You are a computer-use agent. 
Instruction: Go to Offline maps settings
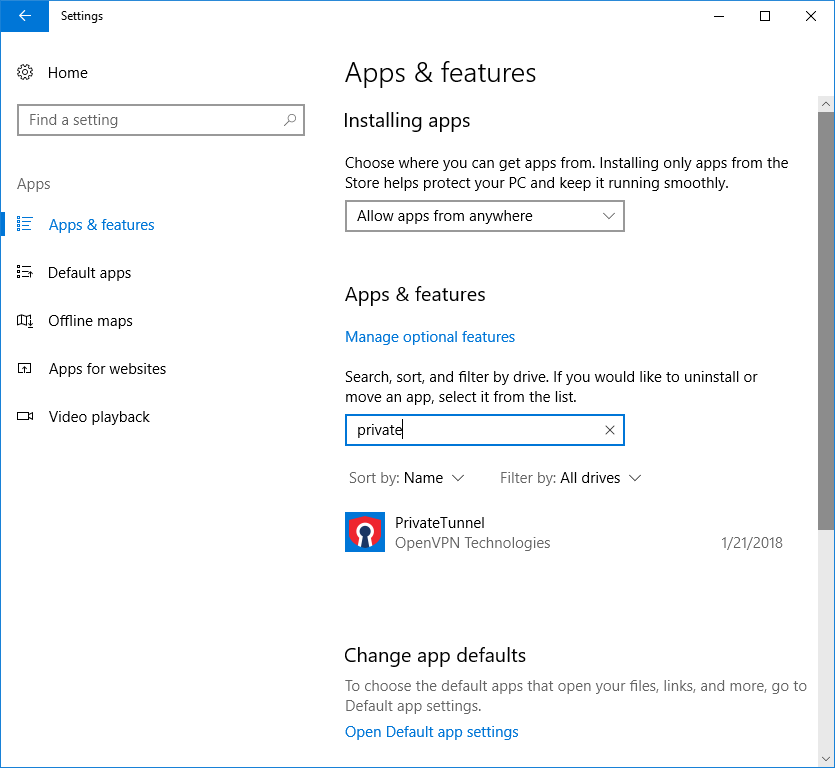[x=91, y=321]
